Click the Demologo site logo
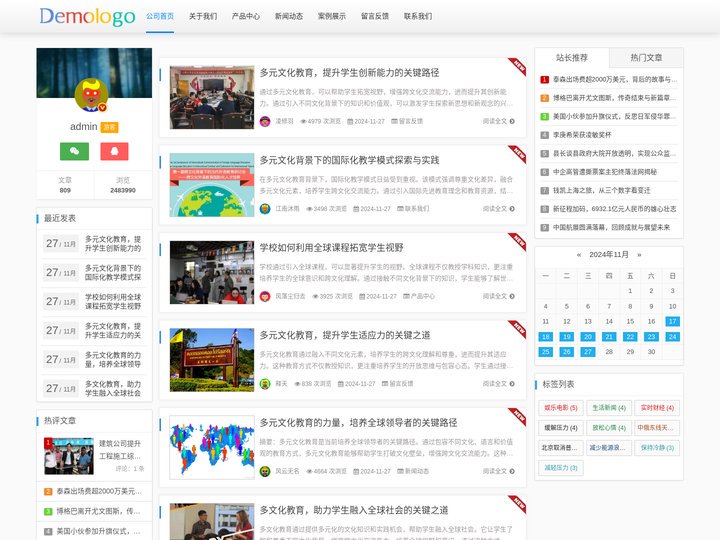The image size is (720, 540). 87,17
